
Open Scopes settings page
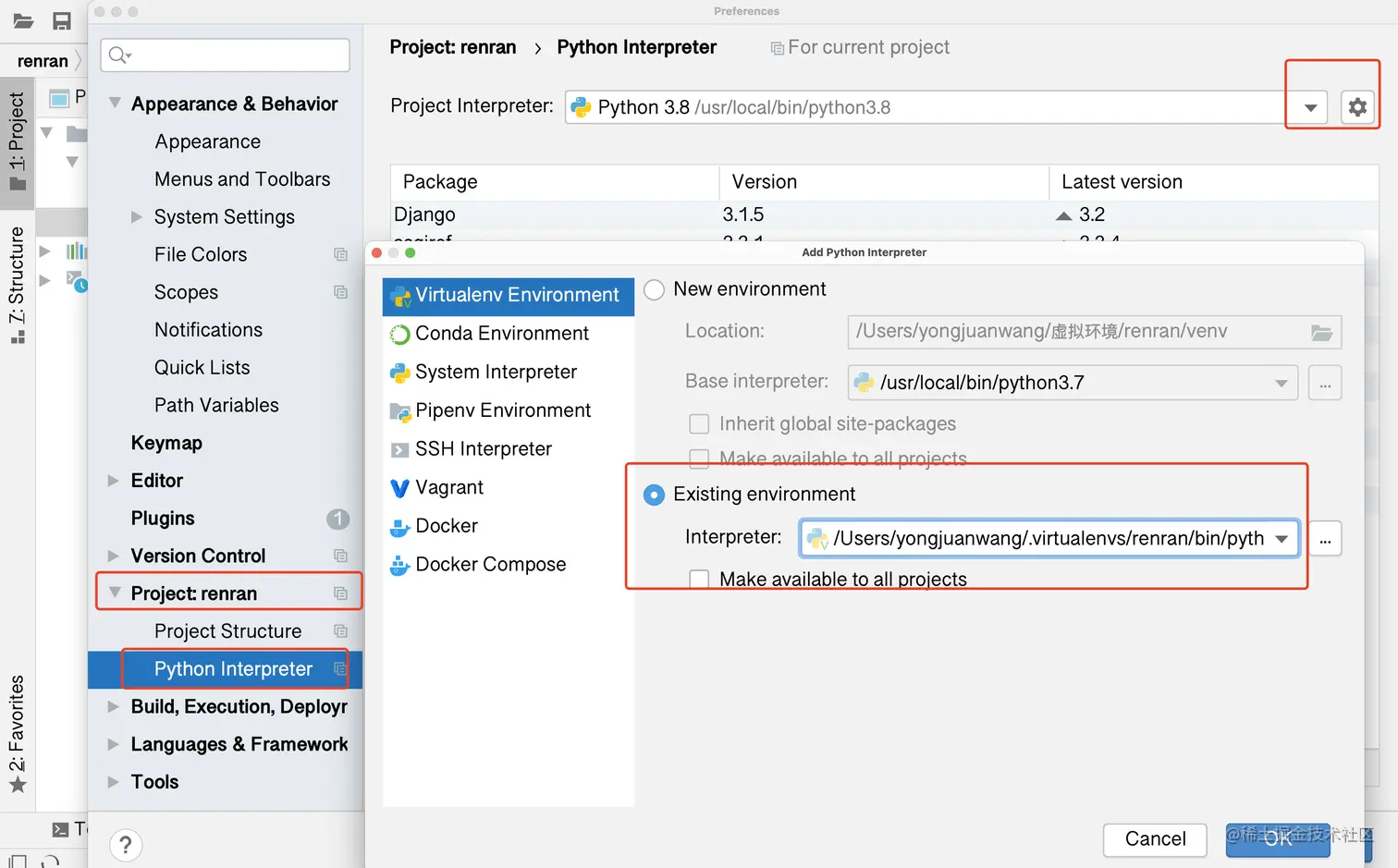pos(186,292)
